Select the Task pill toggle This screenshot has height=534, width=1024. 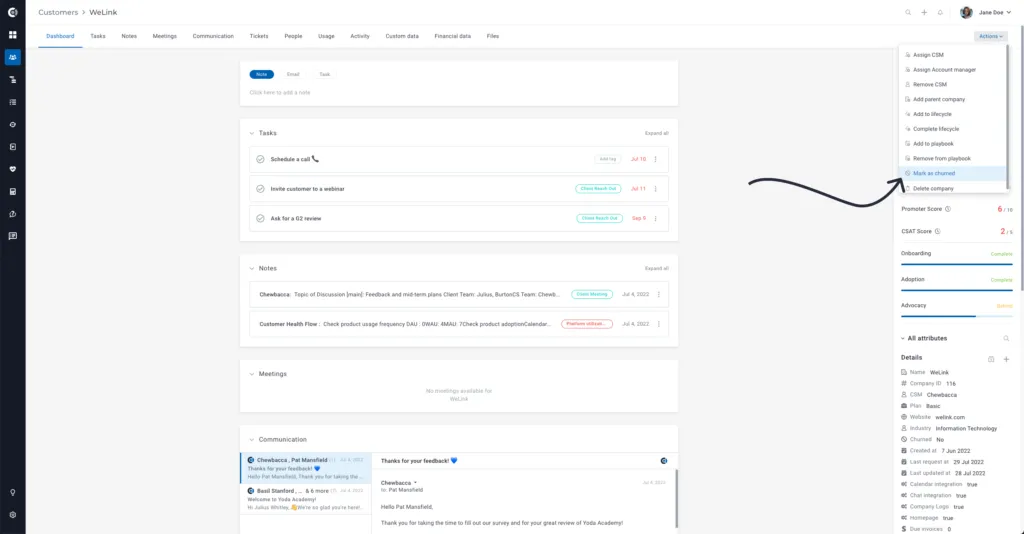pyautogui.click(x=325, y=74)
